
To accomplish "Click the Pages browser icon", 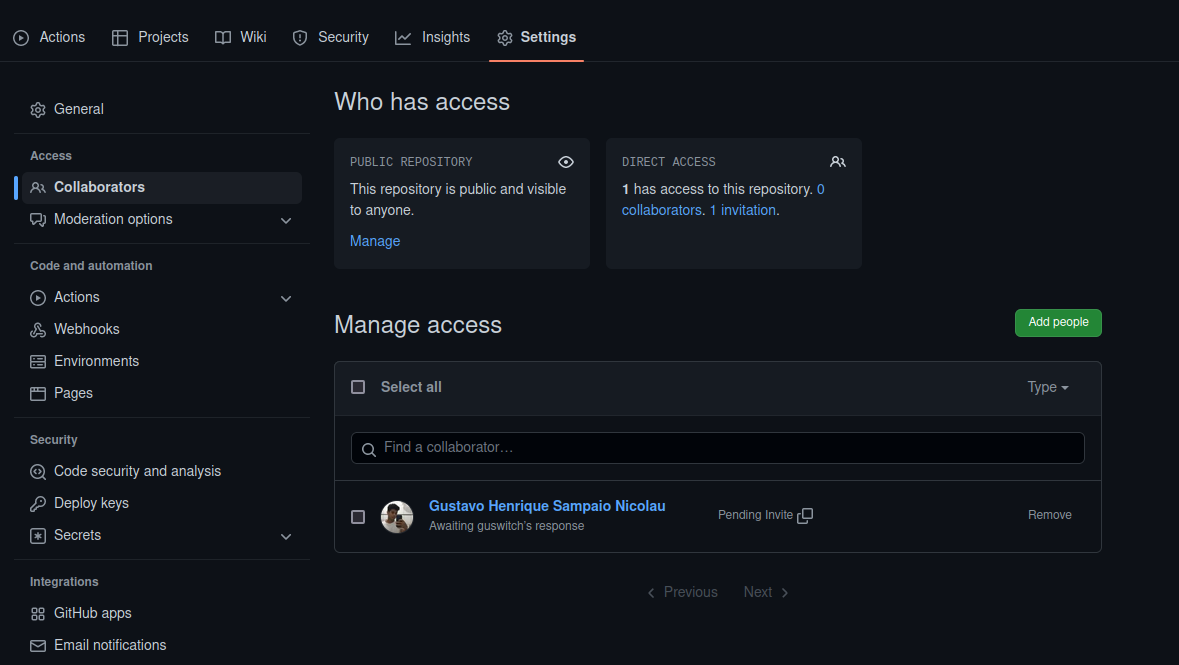I will click(38, 393).
